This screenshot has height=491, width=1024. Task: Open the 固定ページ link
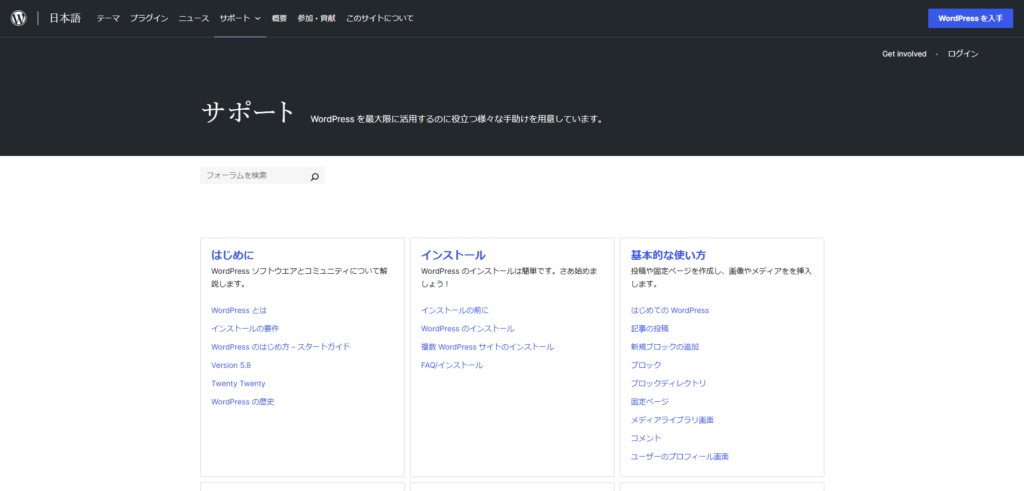coord(650,402)
